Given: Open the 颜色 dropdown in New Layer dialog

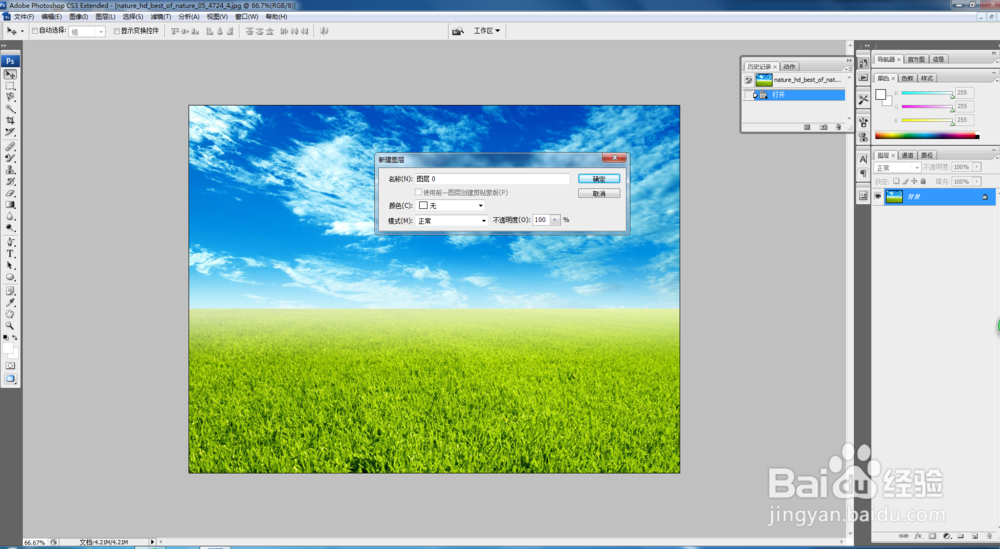Looking at the screenshot, I should 451,205.
